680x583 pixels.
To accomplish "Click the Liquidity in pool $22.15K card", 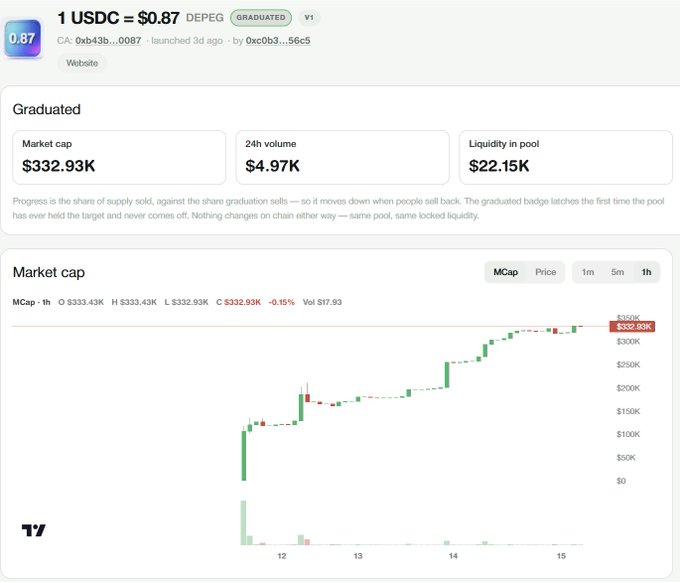I will 566,157.
